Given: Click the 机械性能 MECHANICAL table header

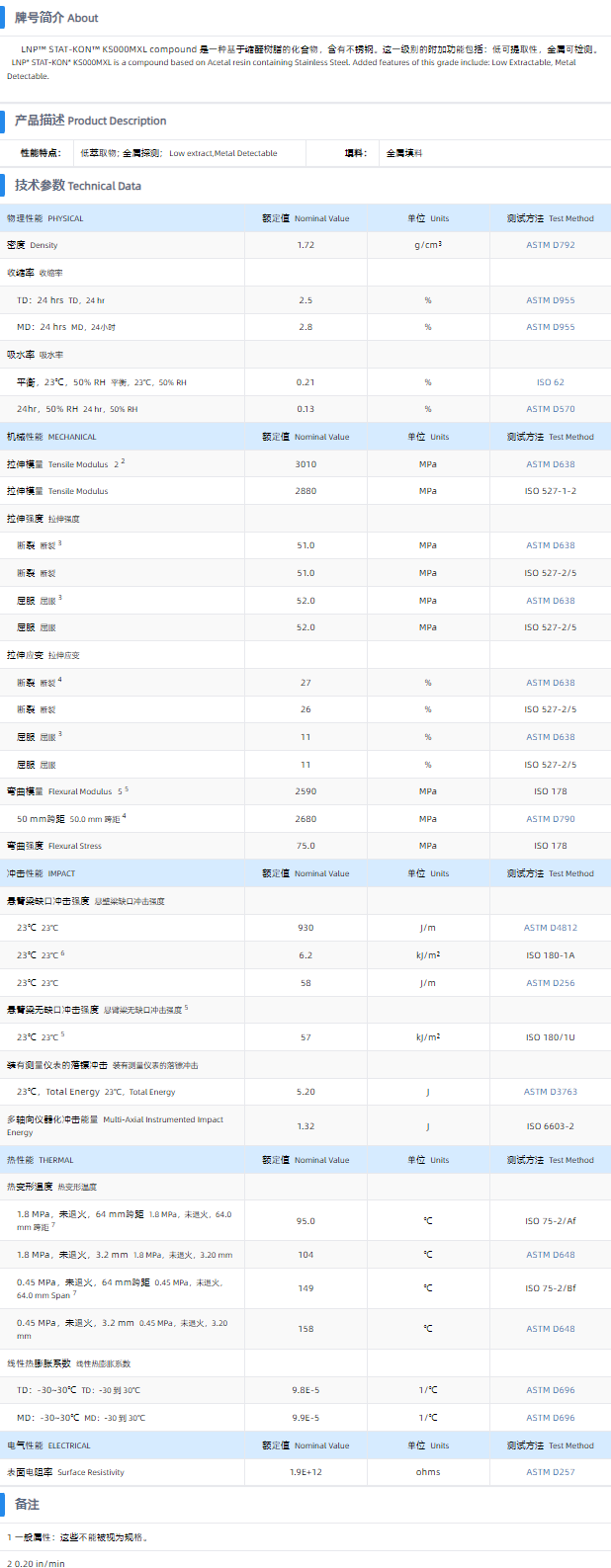Looking at the screenshot, I should pyautogui.click(x=51, y=437).
